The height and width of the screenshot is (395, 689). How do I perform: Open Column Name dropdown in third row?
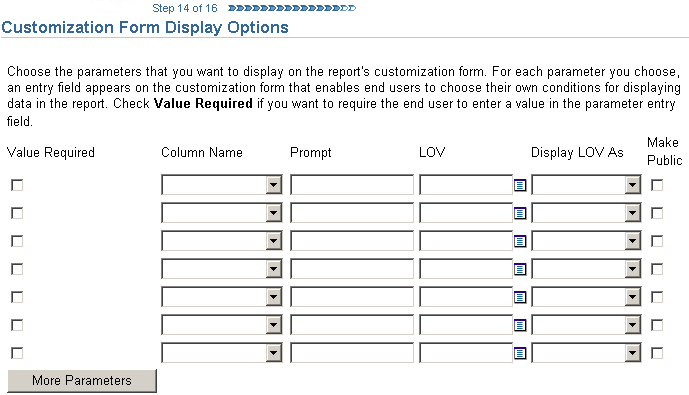pyautogui.click(x=221, y=241)
